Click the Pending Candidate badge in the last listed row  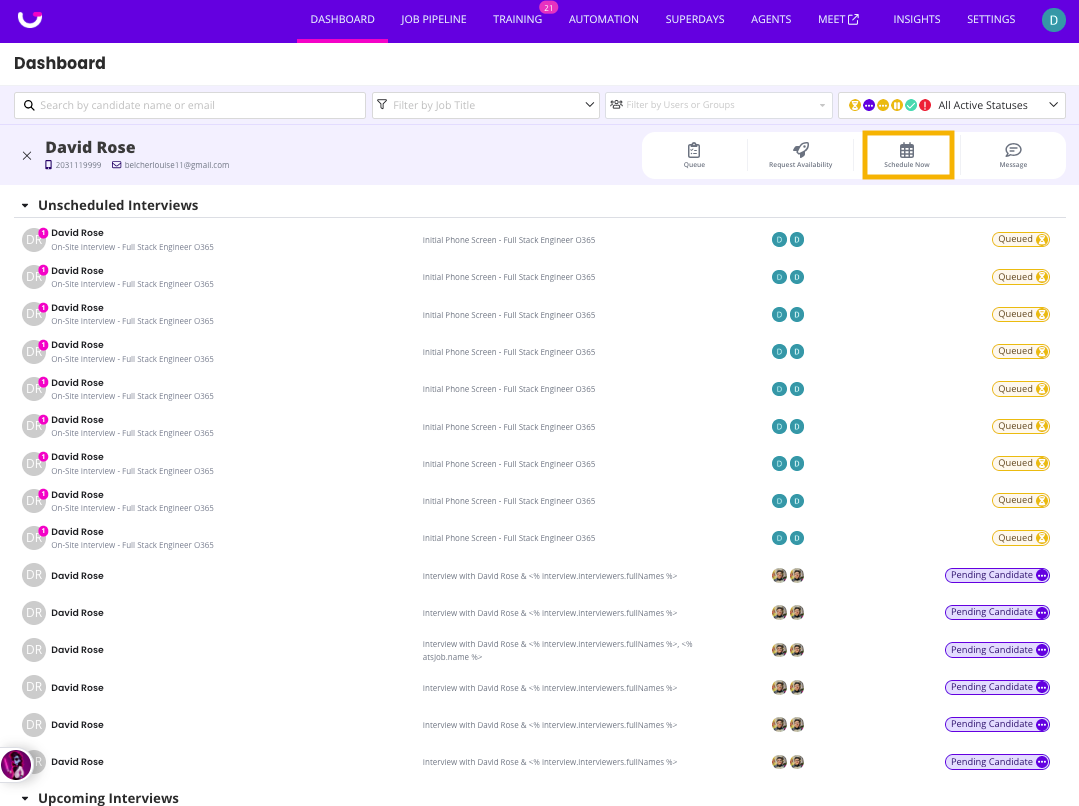997,762
